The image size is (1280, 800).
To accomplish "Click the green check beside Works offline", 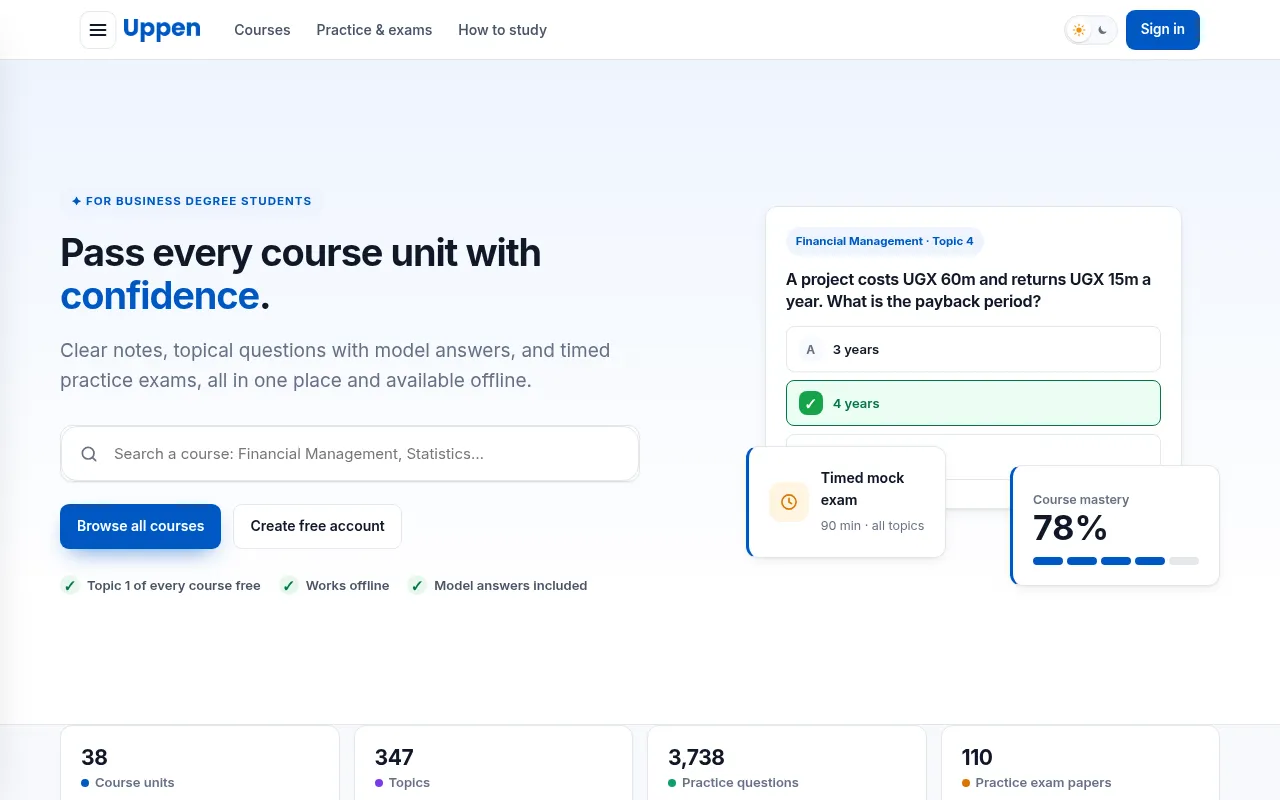I will [x=288, y=586].
